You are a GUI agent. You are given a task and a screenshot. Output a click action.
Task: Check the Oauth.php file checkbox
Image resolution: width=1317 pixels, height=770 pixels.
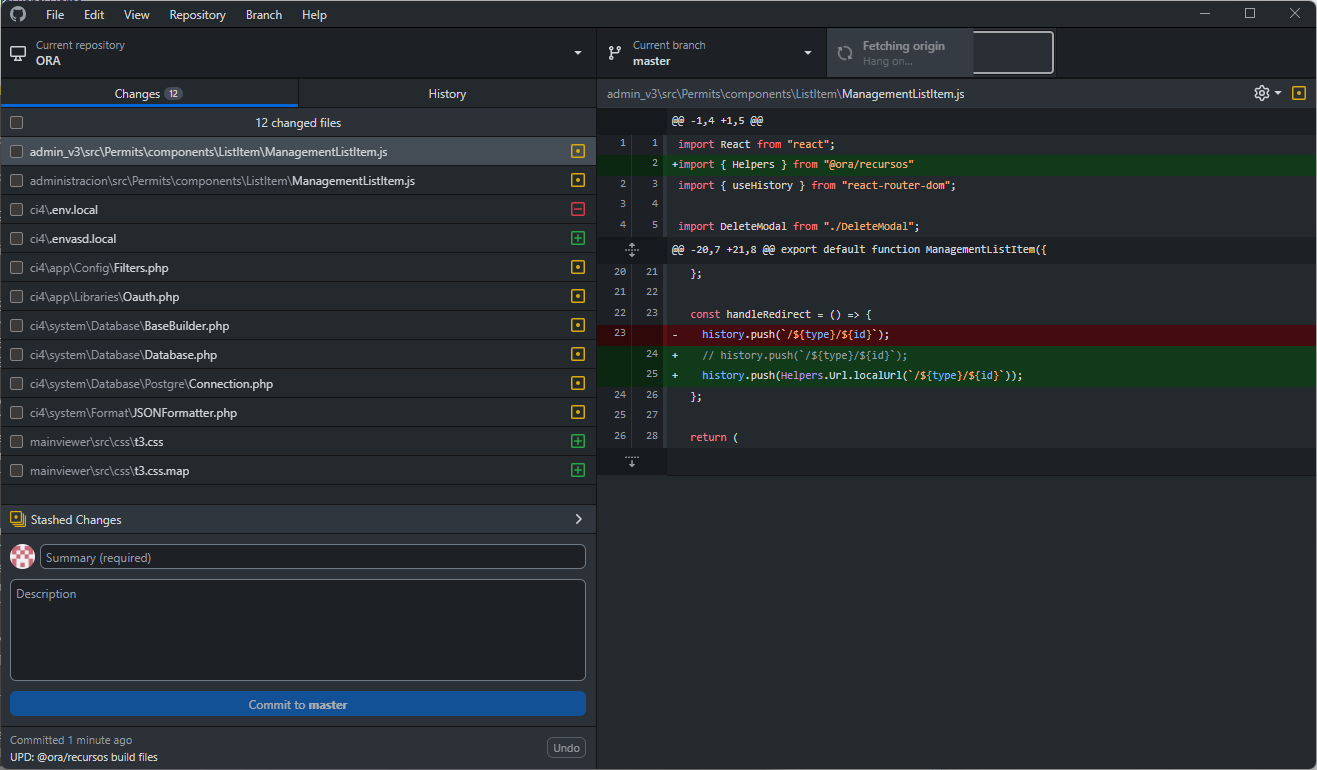point(16,297)
